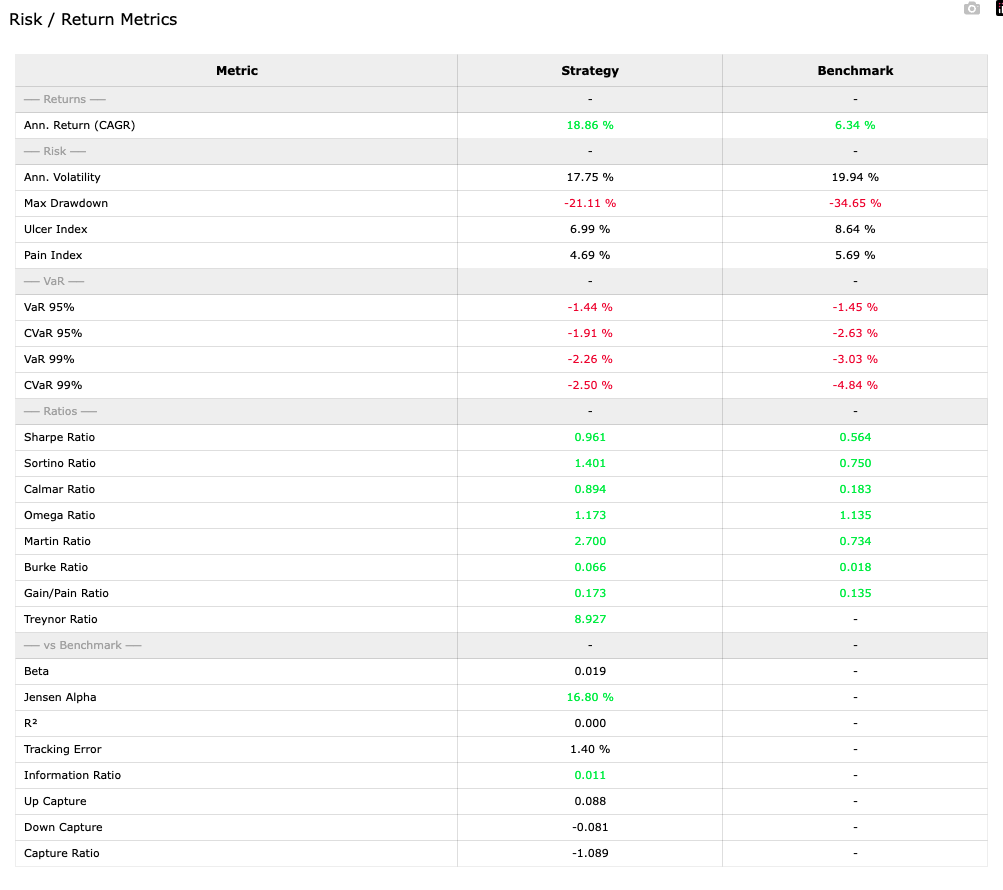The width and height of the screenshot is (1003, 890).
Task: Select the Benchmark column header
Action: click(855, 71)
